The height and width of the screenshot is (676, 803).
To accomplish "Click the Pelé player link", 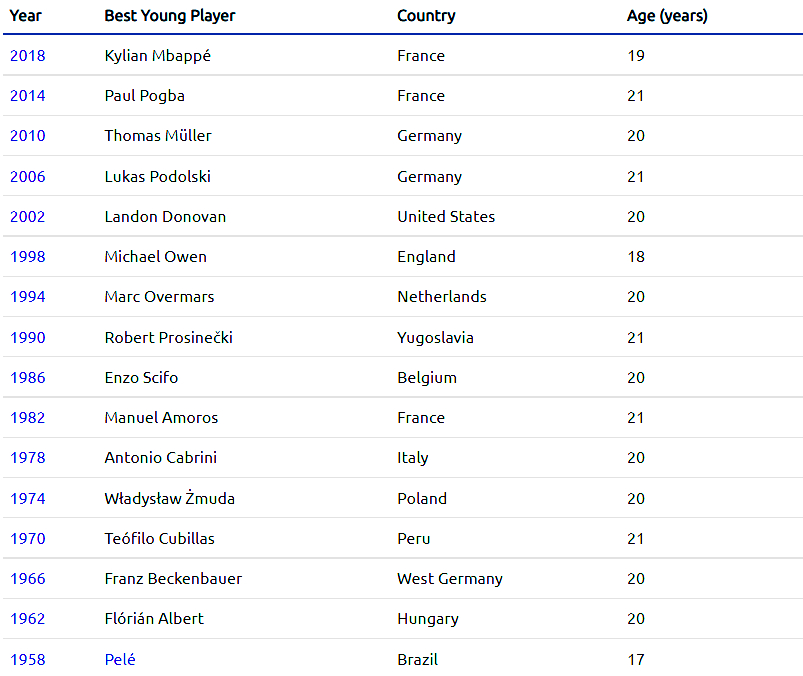I will (x=120, y=660).
